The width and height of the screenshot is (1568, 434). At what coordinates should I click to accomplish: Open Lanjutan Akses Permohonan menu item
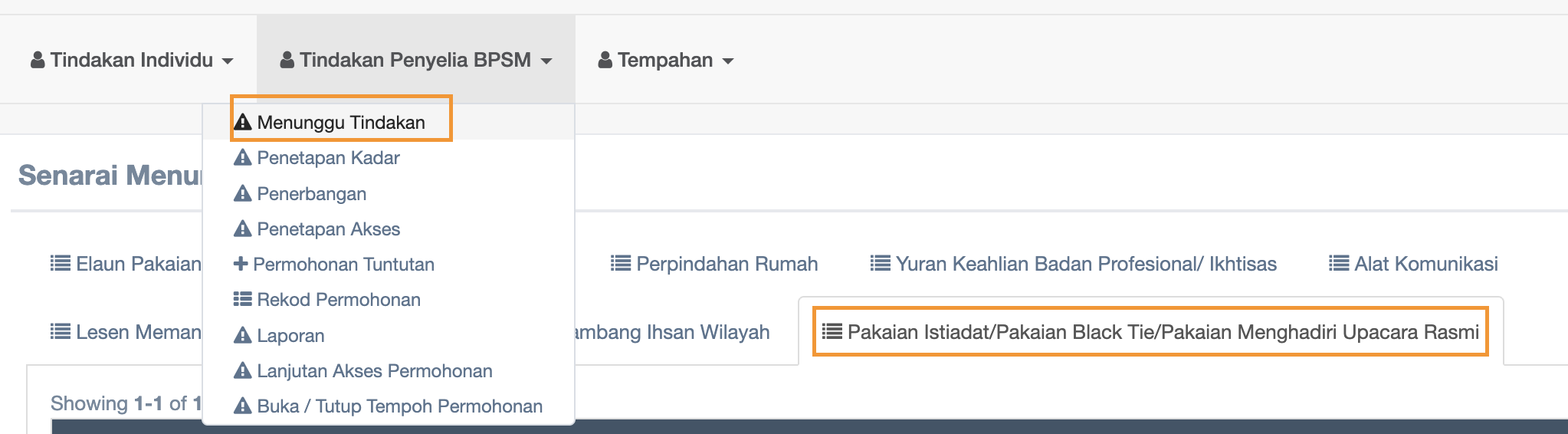pyautogui.click(x=374, y=371)
